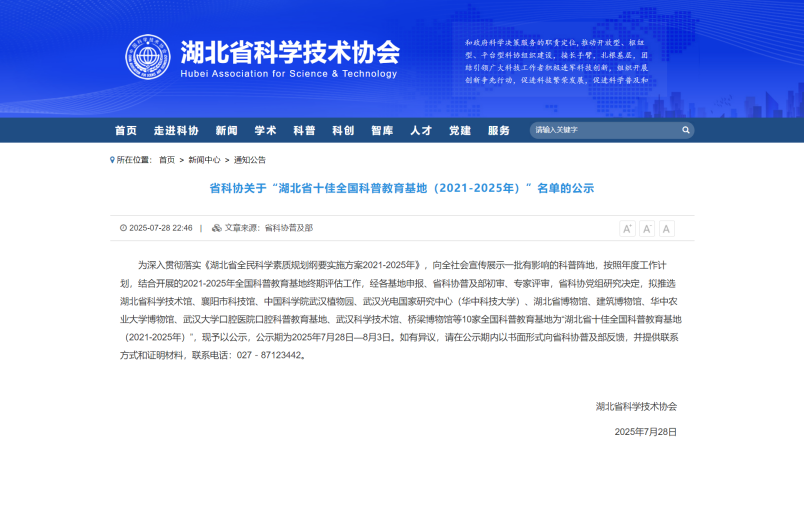Click the 文章来源 label
This screenshot has height=528, width=804.
point(243,228)
